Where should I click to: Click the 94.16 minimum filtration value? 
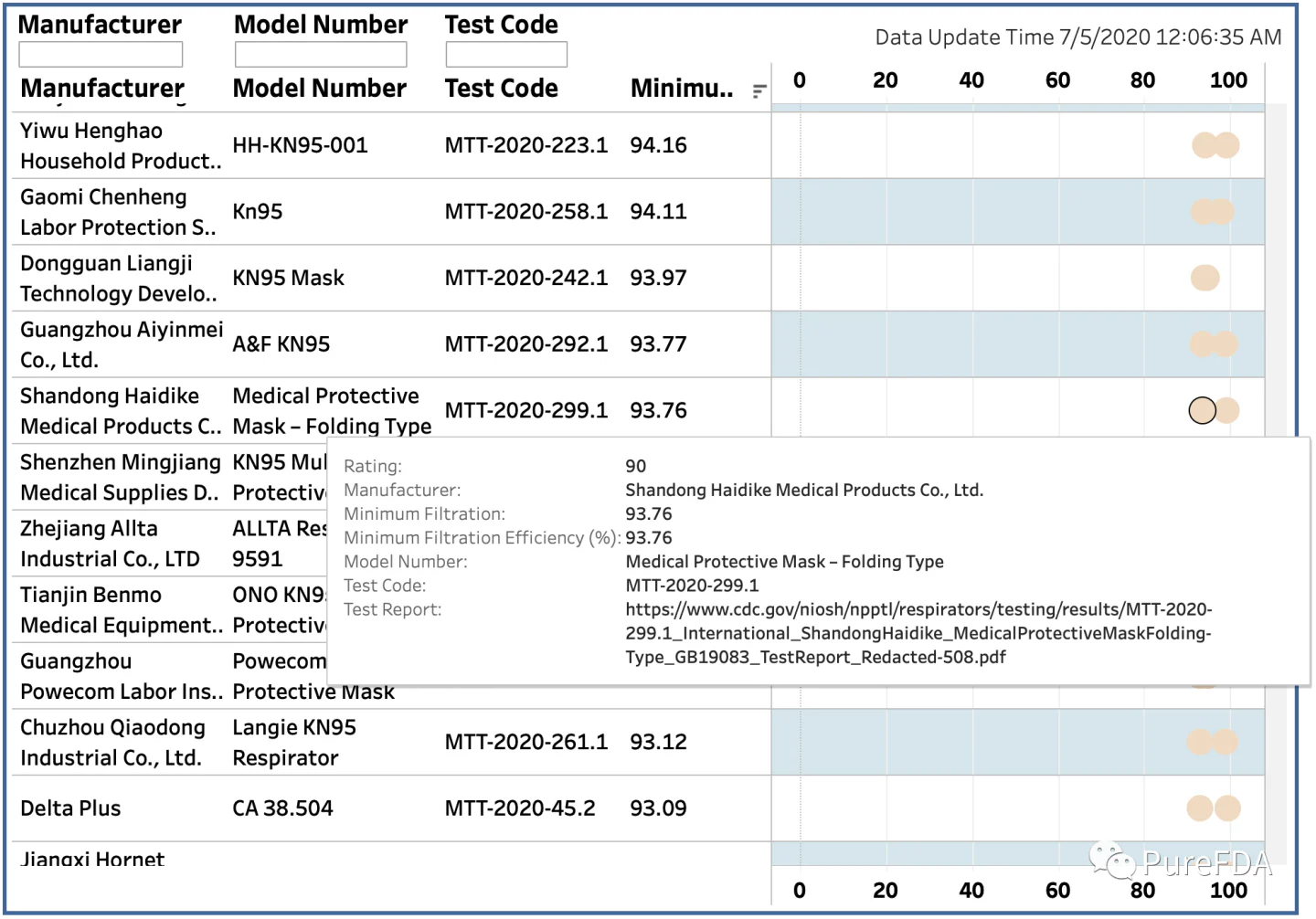click(x=658, y=145)
